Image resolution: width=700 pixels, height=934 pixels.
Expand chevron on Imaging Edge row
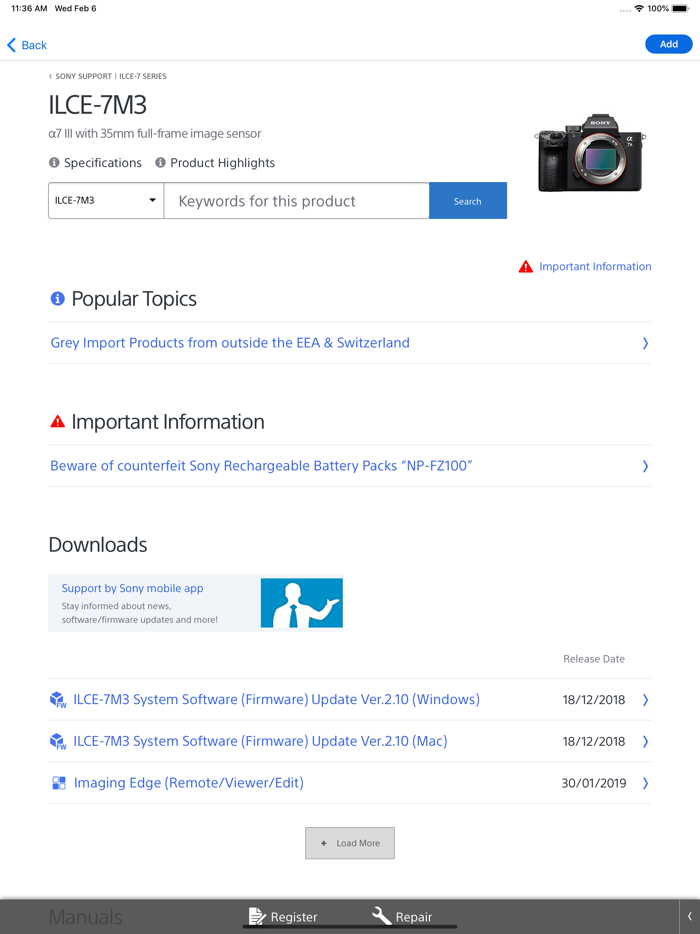[645, 783]
